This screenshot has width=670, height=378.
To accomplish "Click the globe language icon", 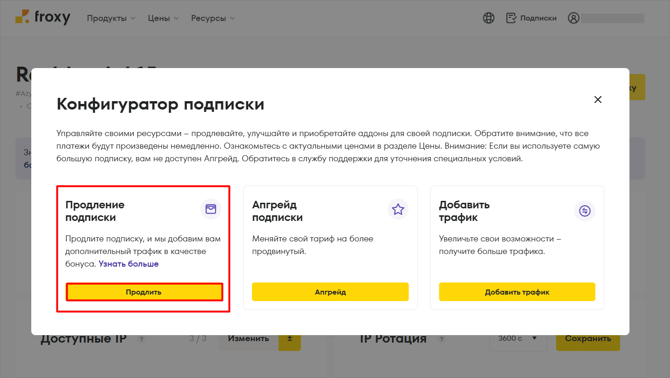I will pyautogui.click(x=488, y=18).
